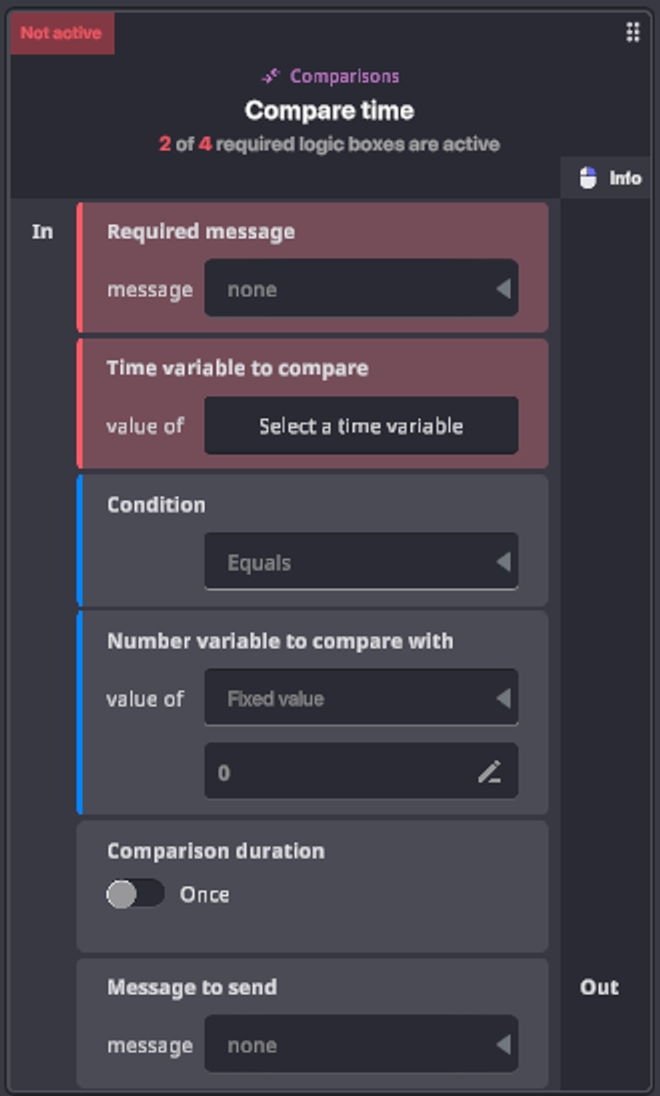Click the Comparisons sparkle icon
Viewport: 660px width, 1096px height.
(x=271, y=76)
